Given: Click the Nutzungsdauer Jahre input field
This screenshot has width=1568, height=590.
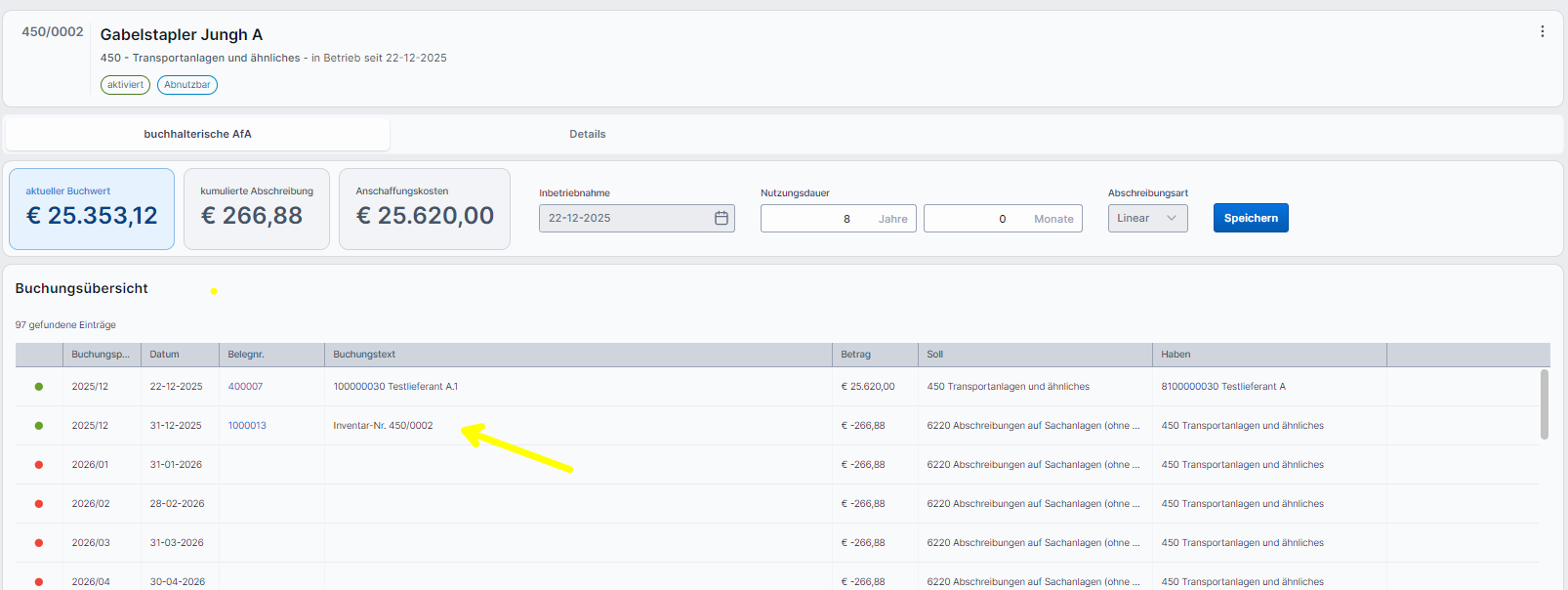Looking at the screenshot, I should (820, 219).
